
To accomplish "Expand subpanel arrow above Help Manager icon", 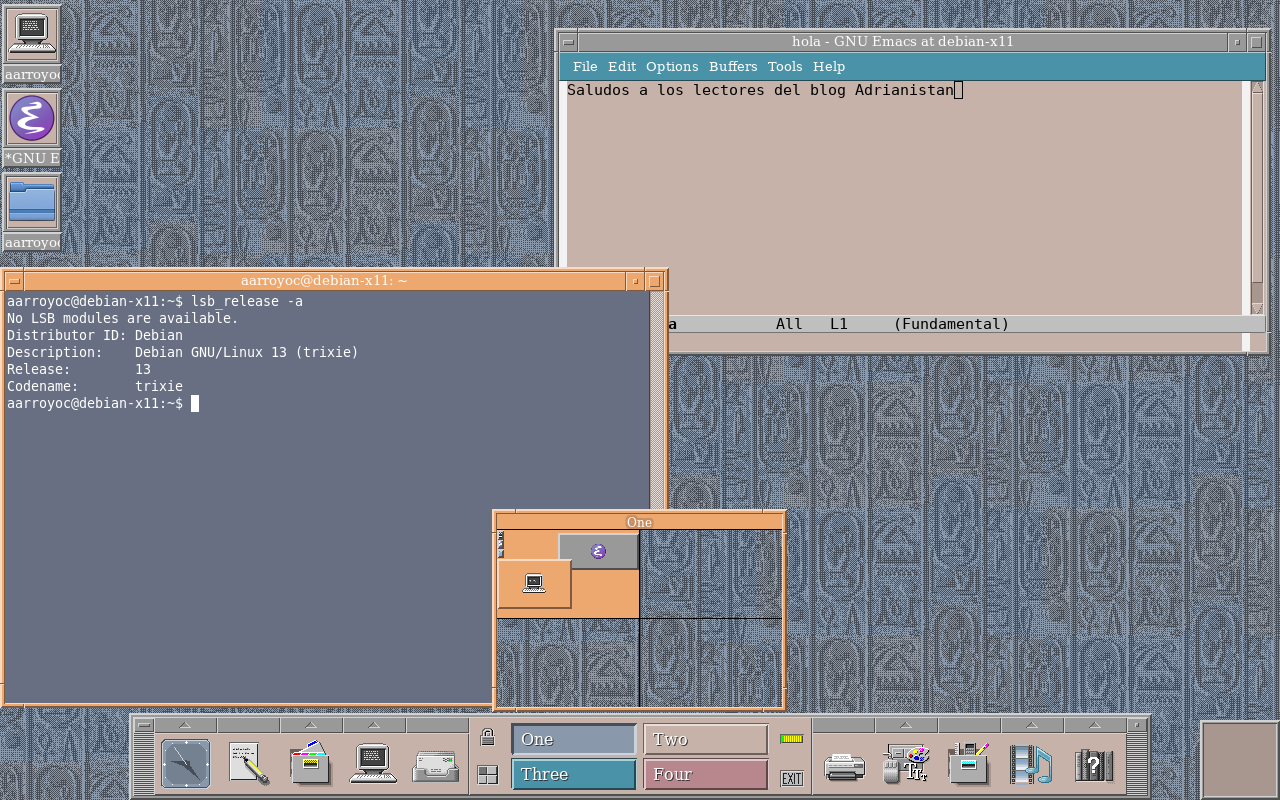I will tap(1095, 725).
